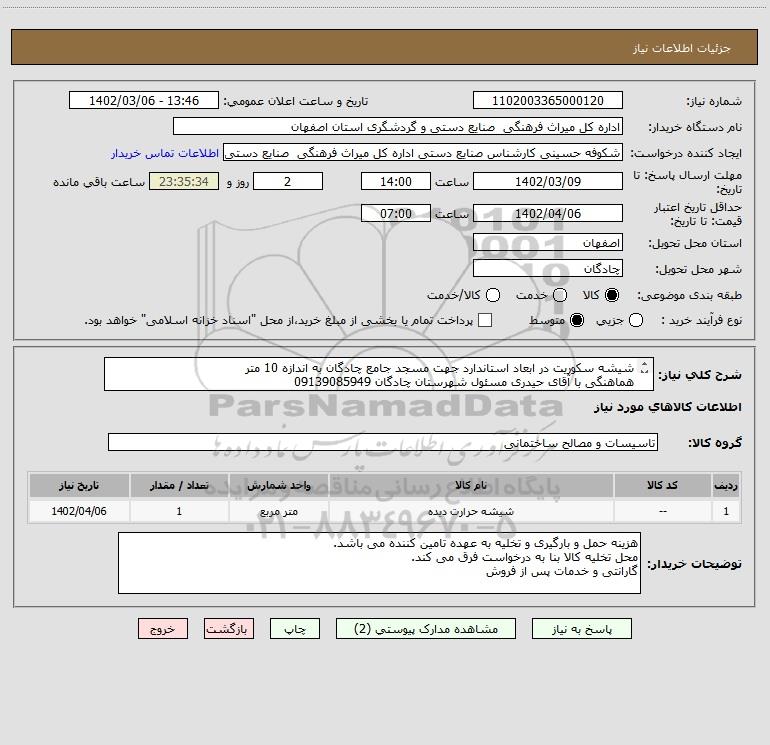Click the نام دستگاه خریدار field
Image resolution: width=770 pixels, height=745 pixels.
pos(398,126)
